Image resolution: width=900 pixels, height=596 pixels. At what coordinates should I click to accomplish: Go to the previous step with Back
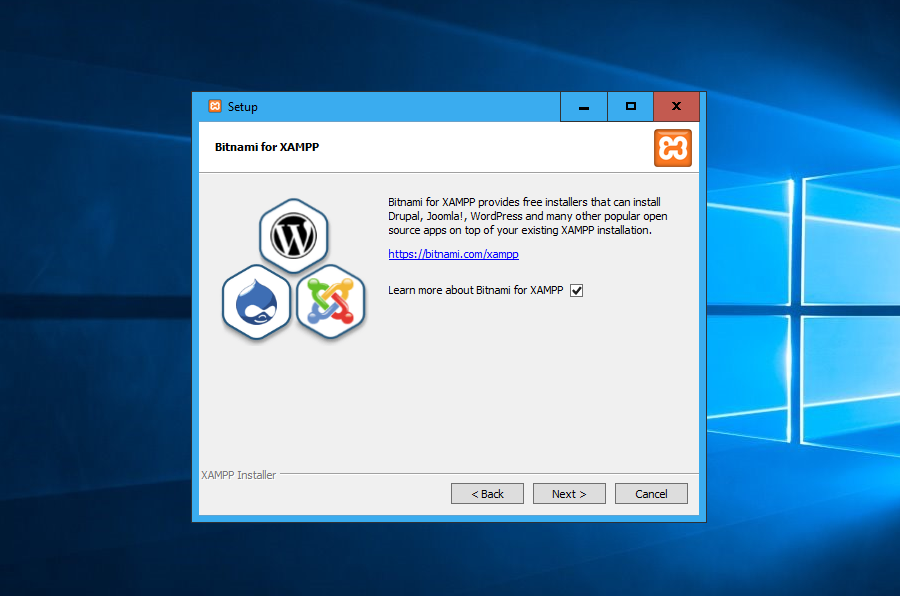tap(487, 494)
